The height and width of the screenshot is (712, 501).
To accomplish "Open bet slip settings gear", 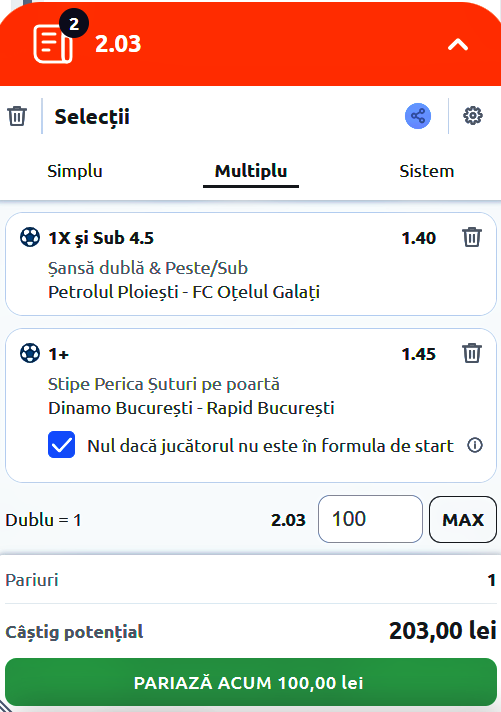I will pos(473,115).
